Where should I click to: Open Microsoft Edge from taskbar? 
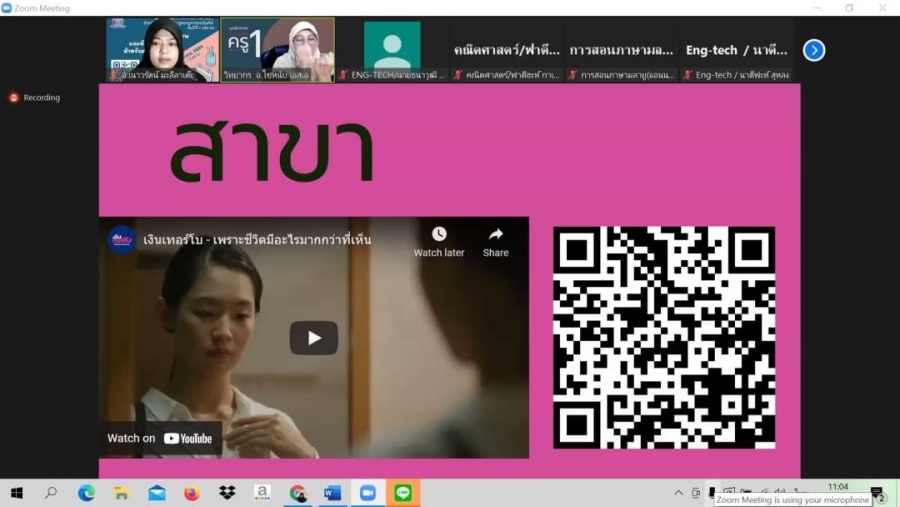[x=86, y=493]
